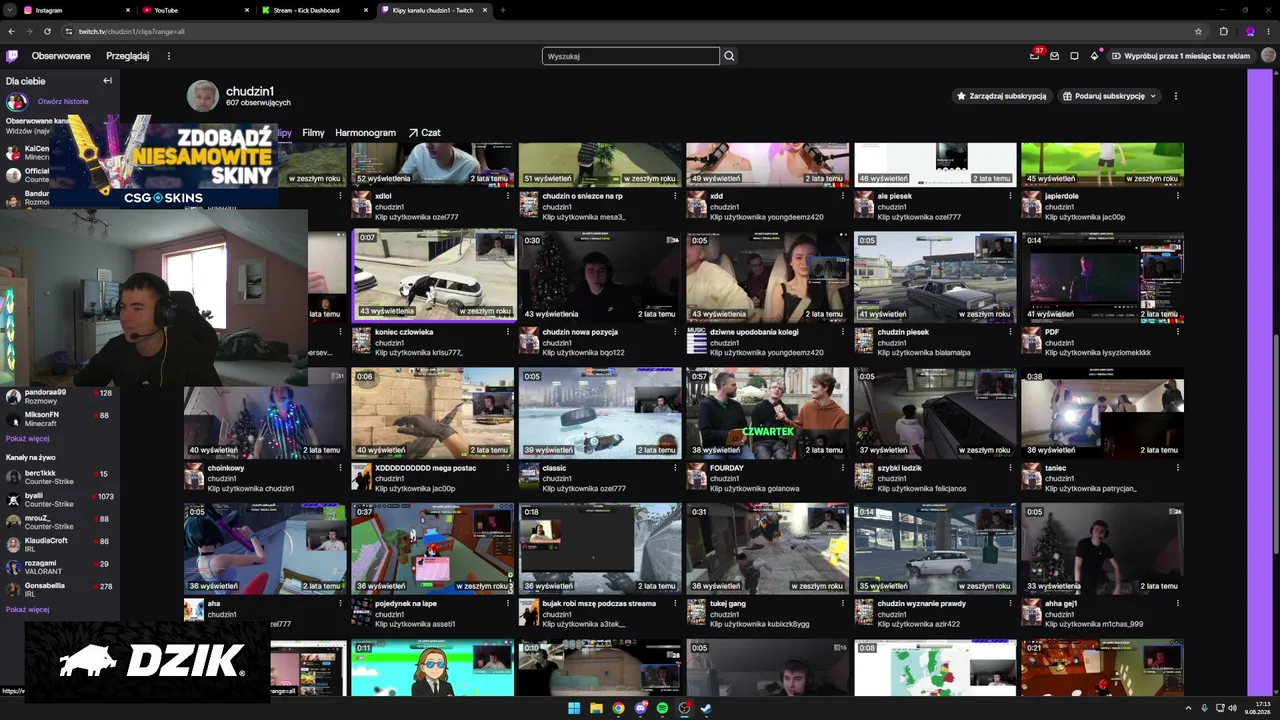The image size is (1280, 720).
Task: Open options for clip 'japierdole'
Action: click(1177, 196)
